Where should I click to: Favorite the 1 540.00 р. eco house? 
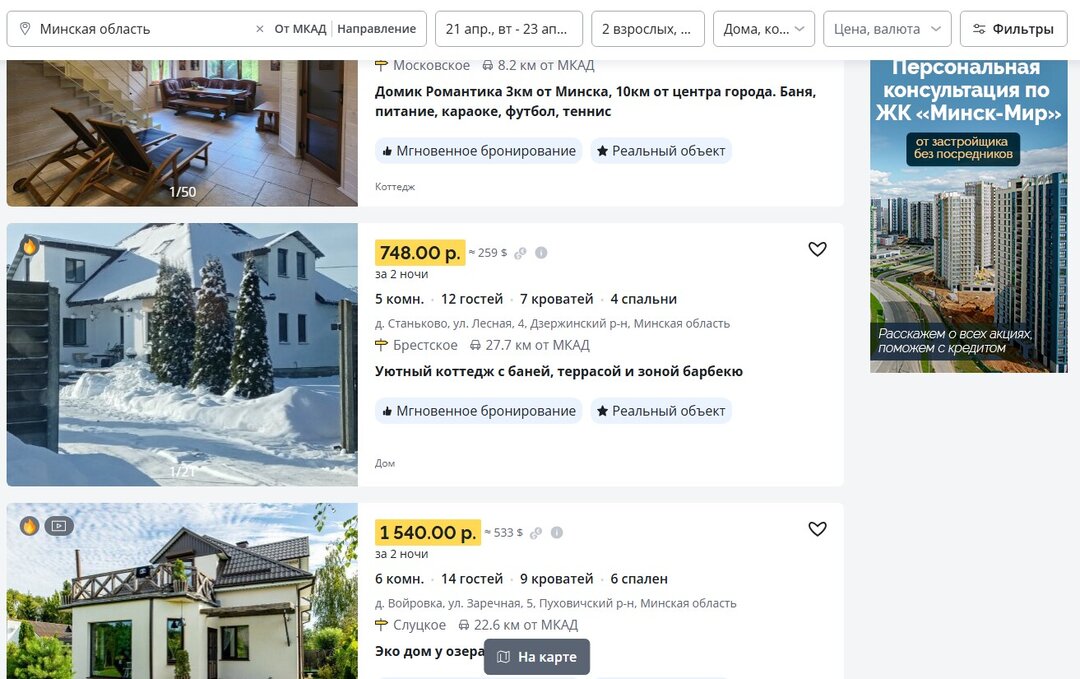817,529
